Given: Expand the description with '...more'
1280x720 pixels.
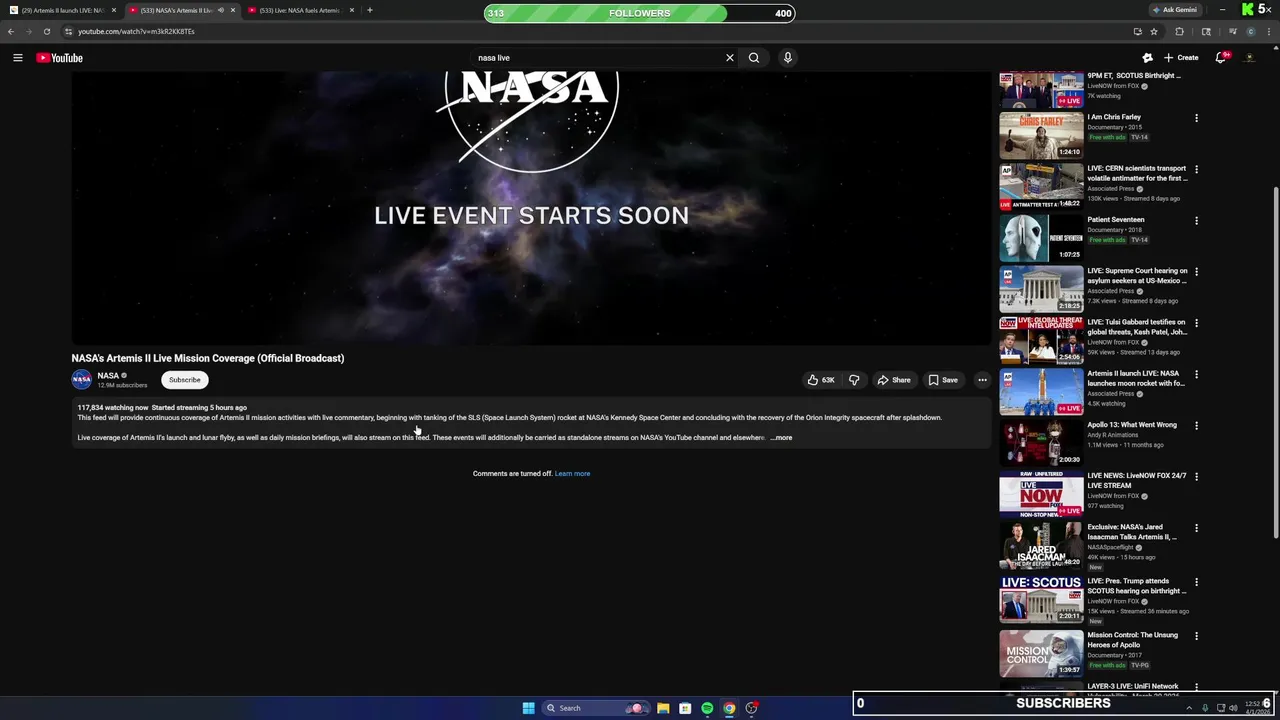Looking at the screenshot, I should [x=781, y=438].
